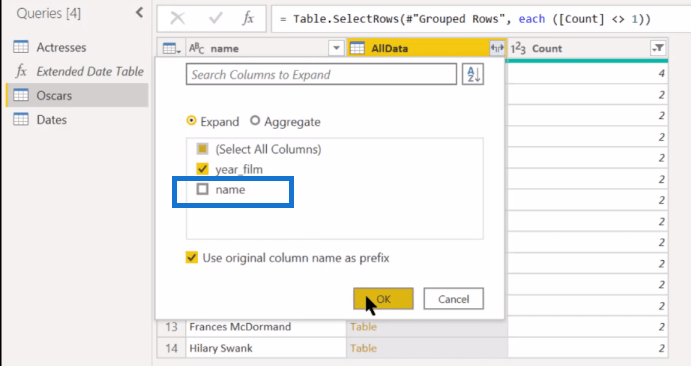
Task: Click the OK button
Action: click(383, 299)
